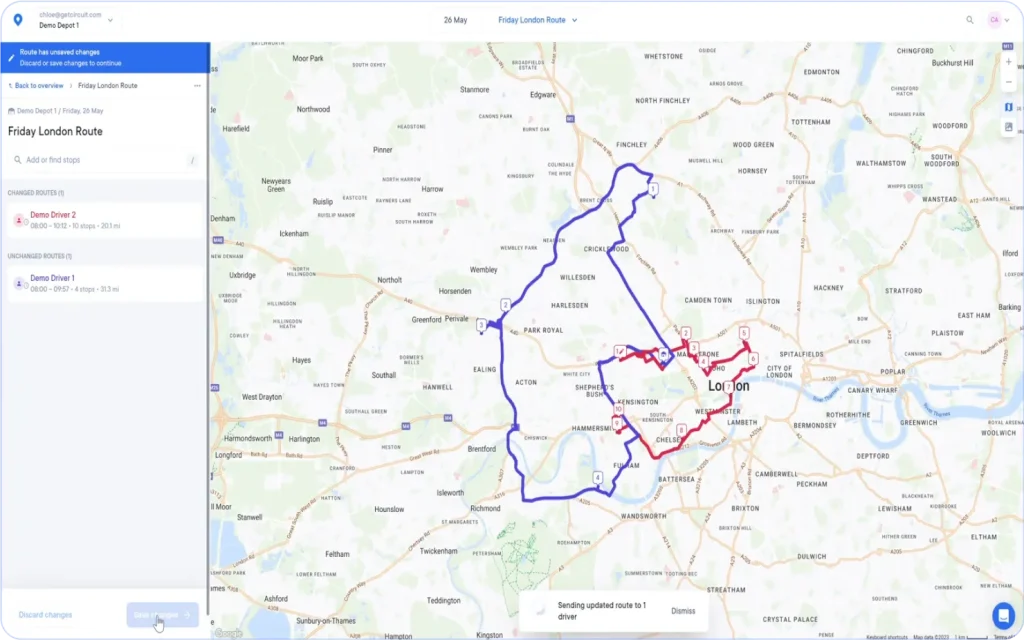This screenshot has width=1024, height=640.
Task: Open the 26 May date selector
Action: pos(455,20)
